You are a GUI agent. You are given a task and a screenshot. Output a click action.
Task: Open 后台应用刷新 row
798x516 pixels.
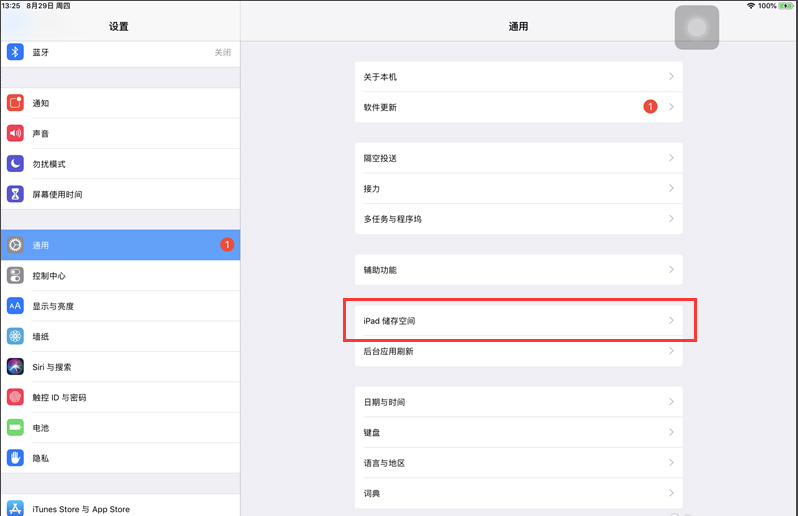519,351
